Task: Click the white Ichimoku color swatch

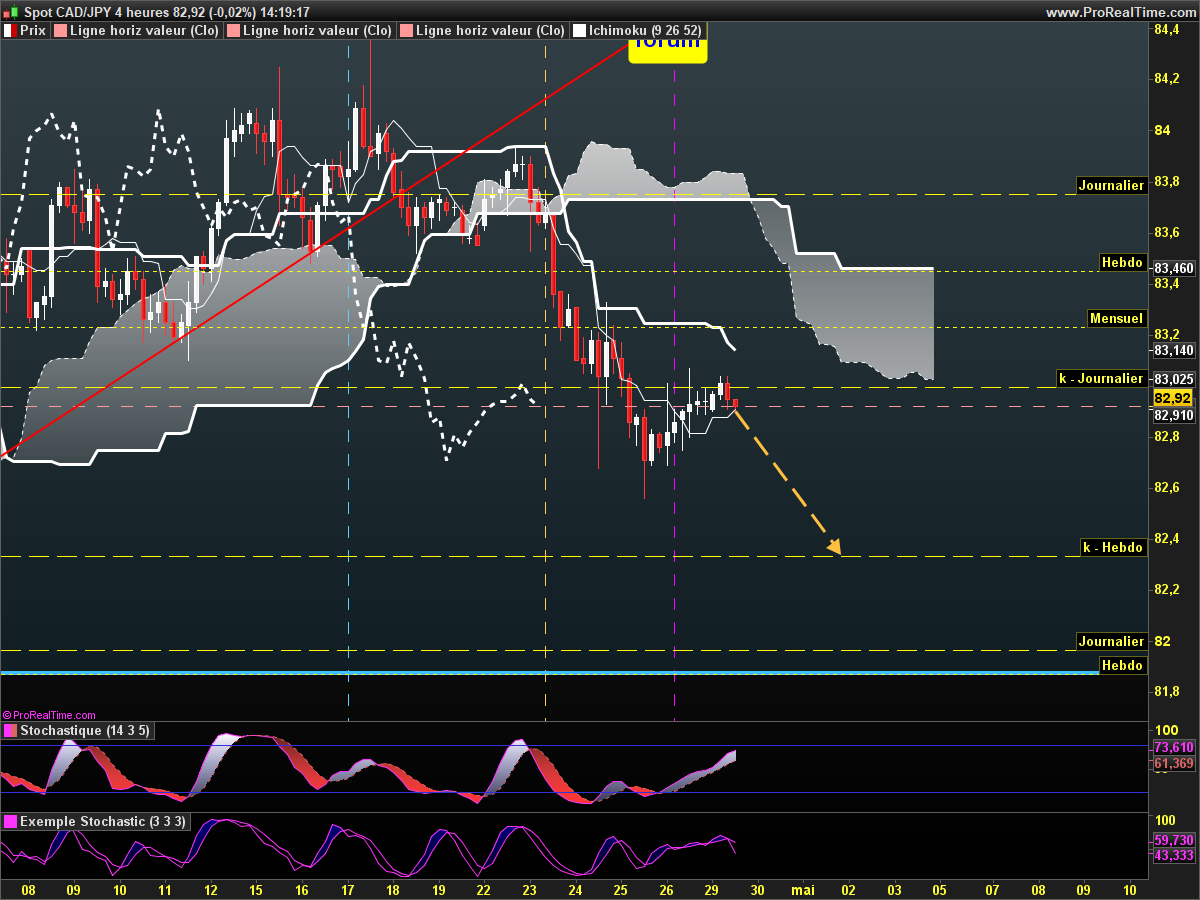Action: pos(578,31)
